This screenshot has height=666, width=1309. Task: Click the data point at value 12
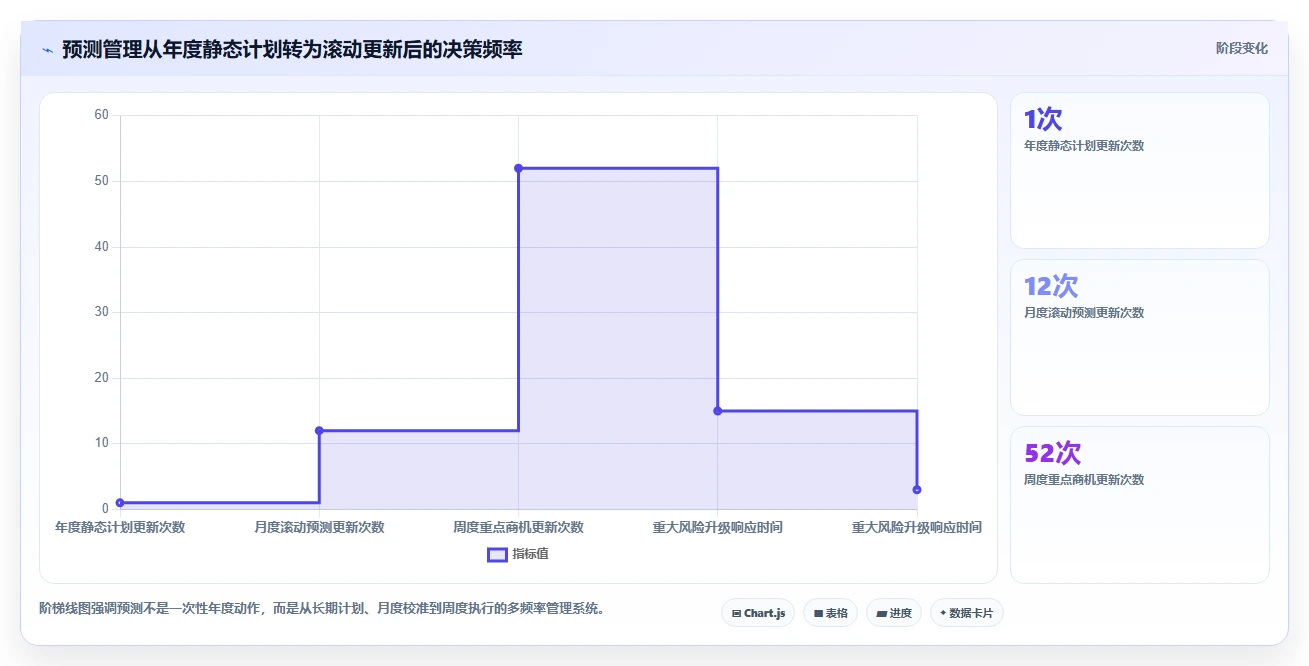point(319,431)
